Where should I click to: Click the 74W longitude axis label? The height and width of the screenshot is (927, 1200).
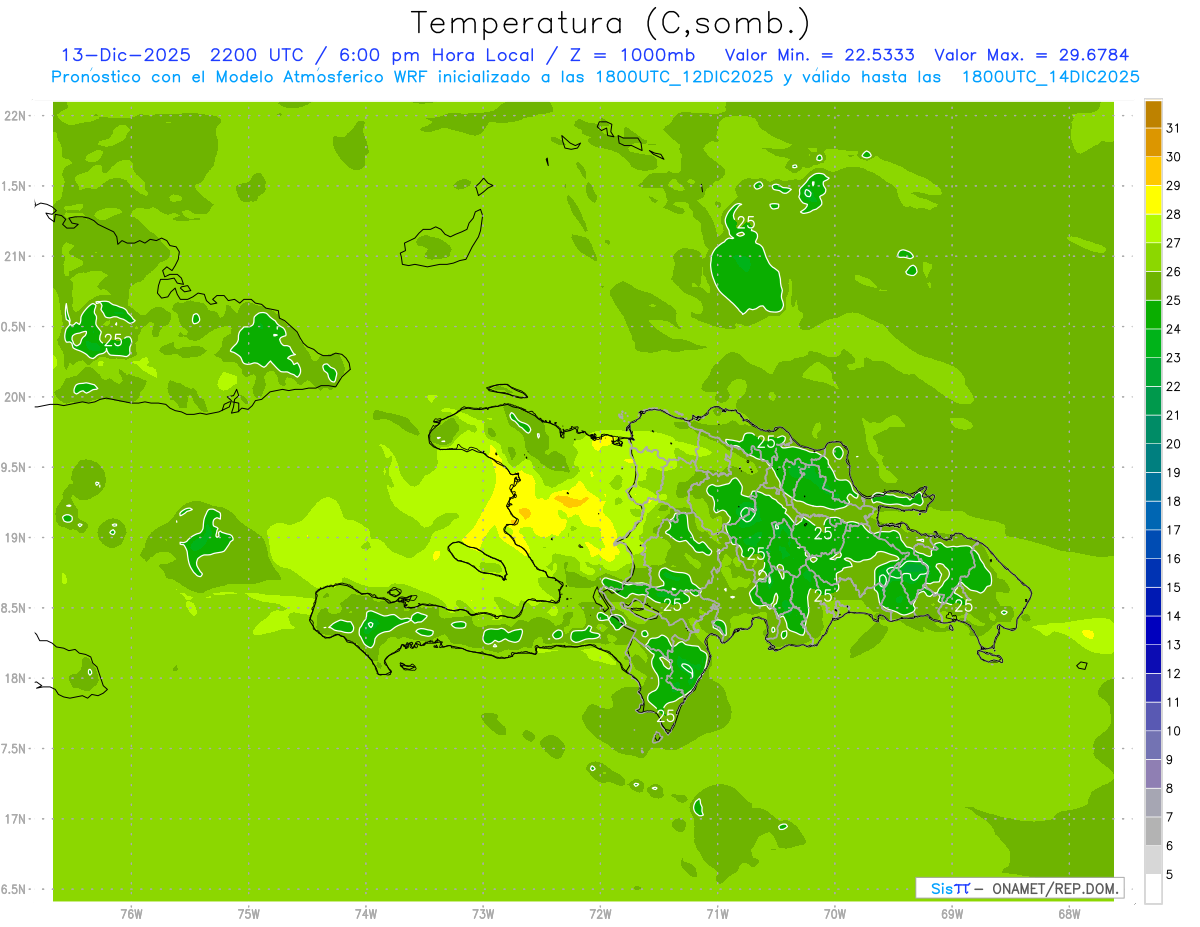coord(366,913)
